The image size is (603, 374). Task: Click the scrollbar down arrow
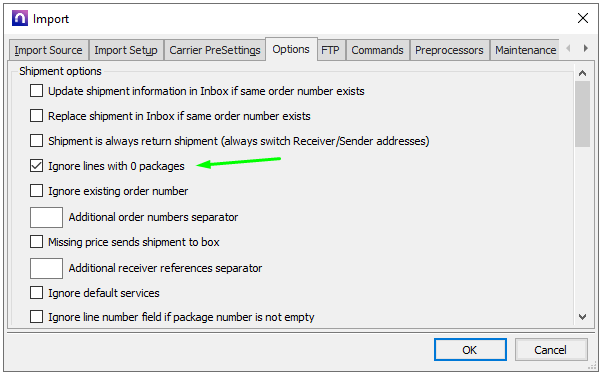tap(583, 317)
